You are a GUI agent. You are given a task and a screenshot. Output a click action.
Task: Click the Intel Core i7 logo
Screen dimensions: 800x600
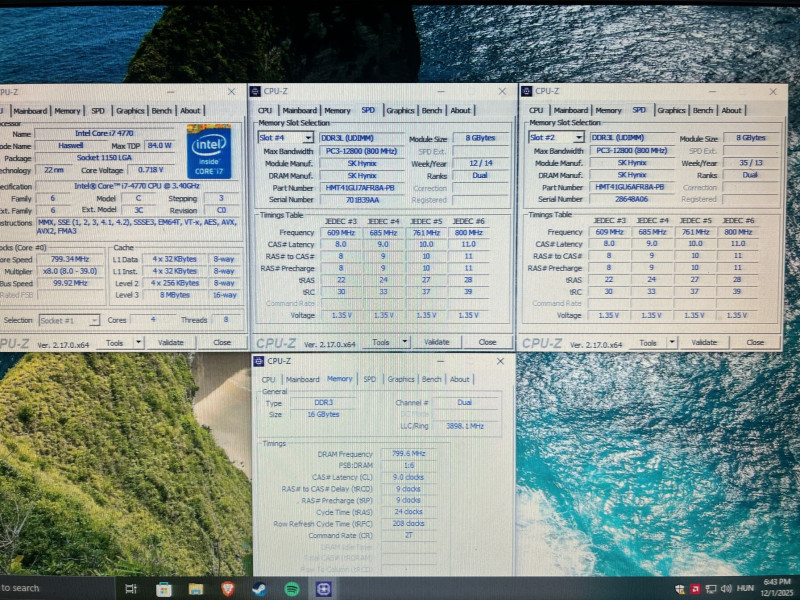(x=209, y=151)
